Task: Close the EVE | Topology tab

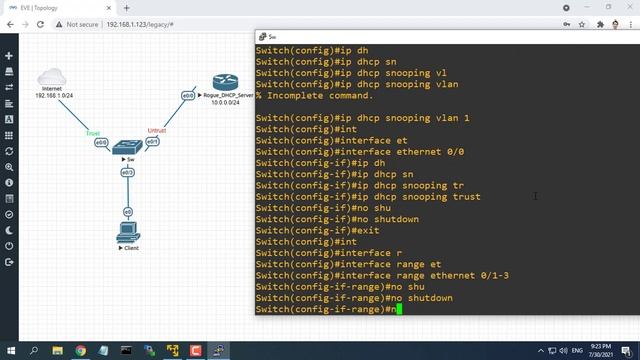Action: [109, 8]
